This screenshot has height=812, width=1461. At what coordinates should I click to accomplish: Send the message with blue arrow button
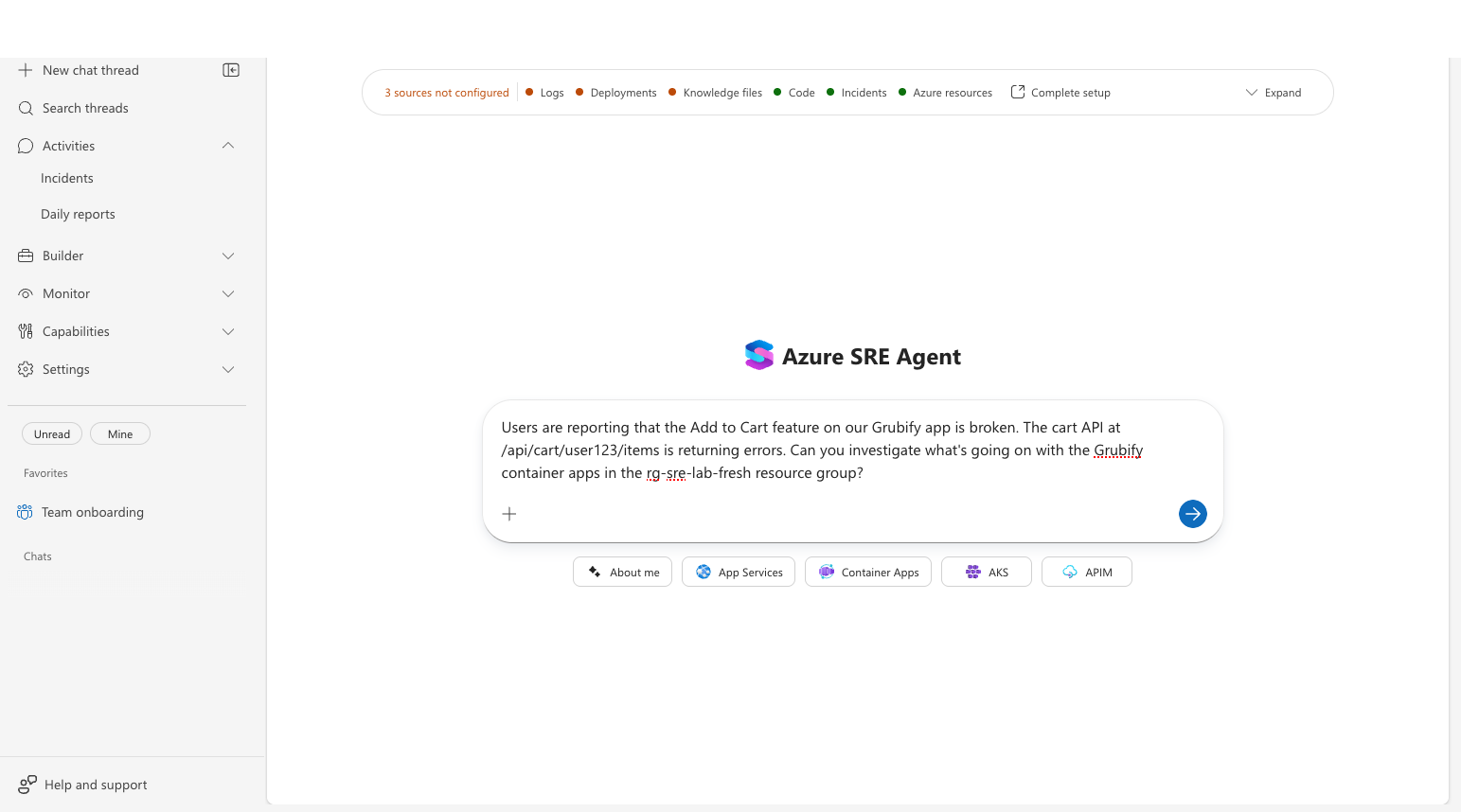point(1193,514)
